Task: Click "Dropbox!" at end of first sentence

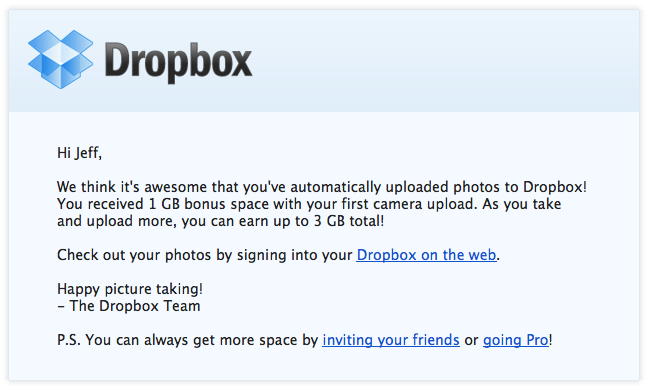Action: tap(555, 187)
